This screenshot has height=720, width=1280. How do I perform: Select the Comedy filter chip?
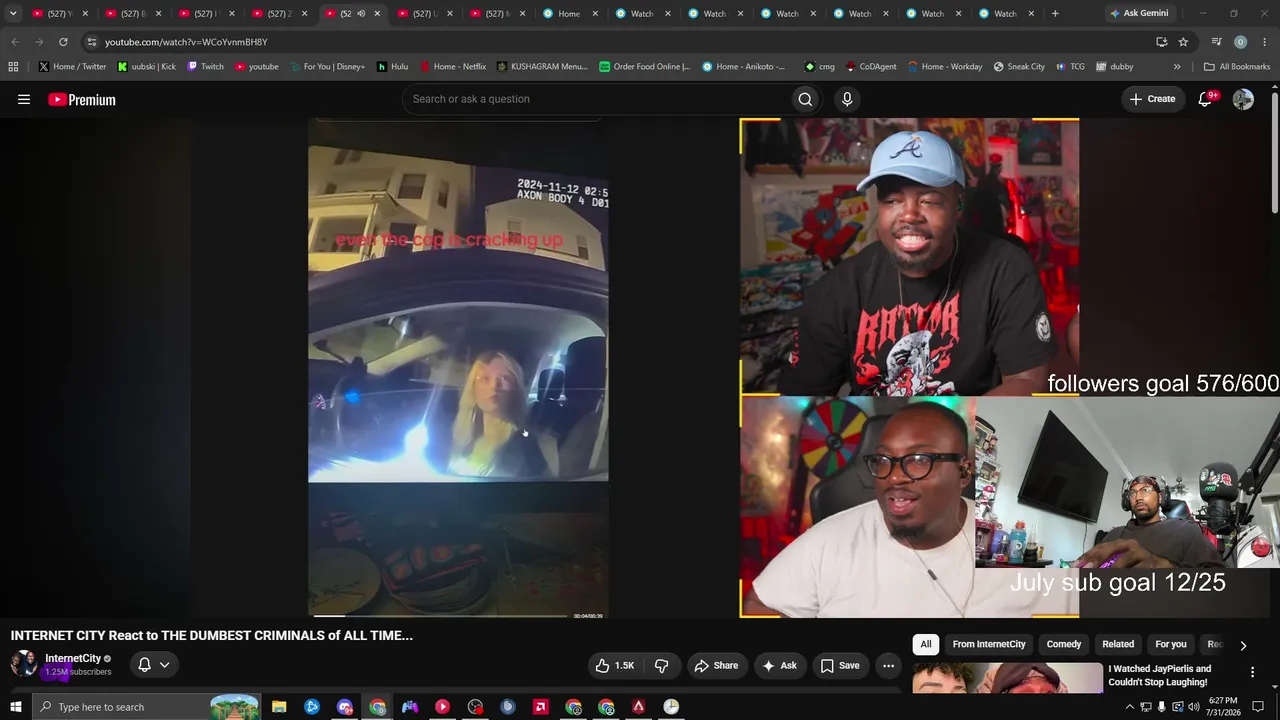click(x=1064, y=645)
